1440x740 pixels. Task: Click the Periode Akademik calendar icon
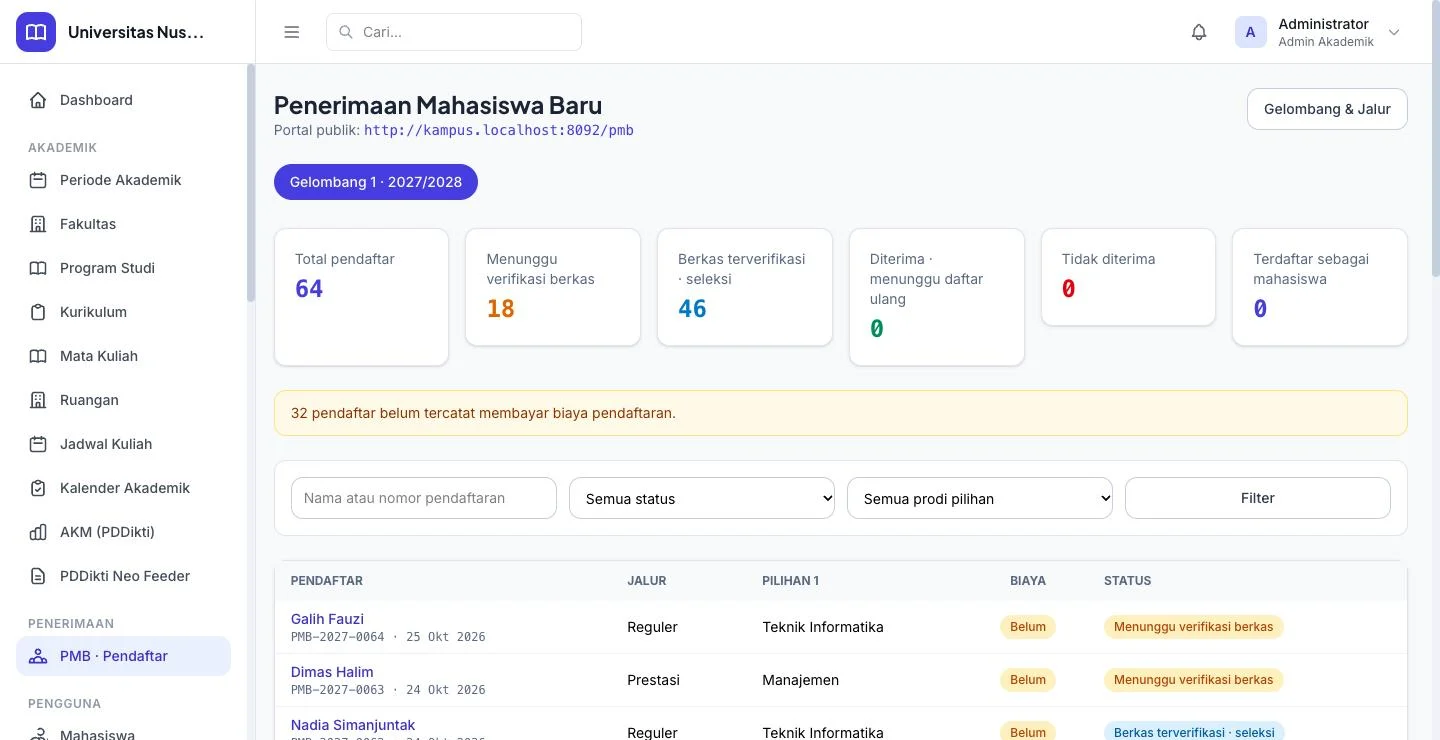pos(38,180)
